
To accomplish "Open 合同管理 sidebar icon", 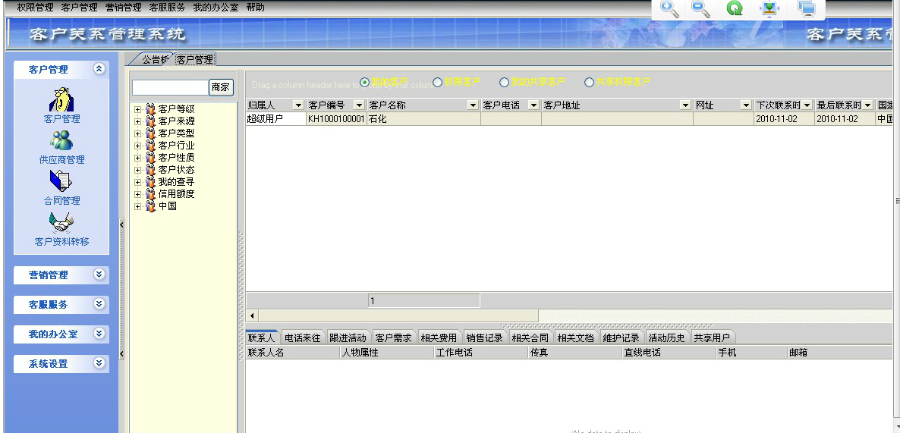I will pos(62,181).
